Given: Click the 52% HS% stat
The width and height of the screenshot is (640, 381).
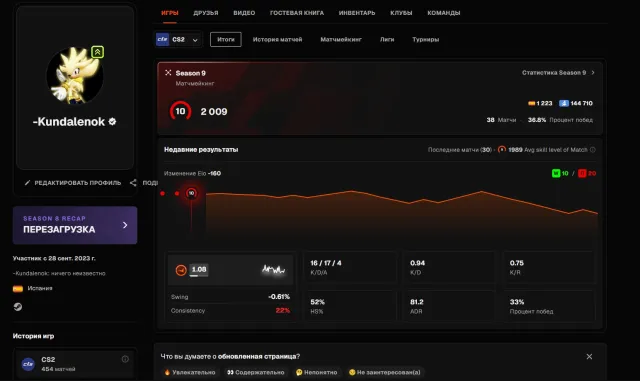Looking at the screenshot, I should click(x=351, y=306).
